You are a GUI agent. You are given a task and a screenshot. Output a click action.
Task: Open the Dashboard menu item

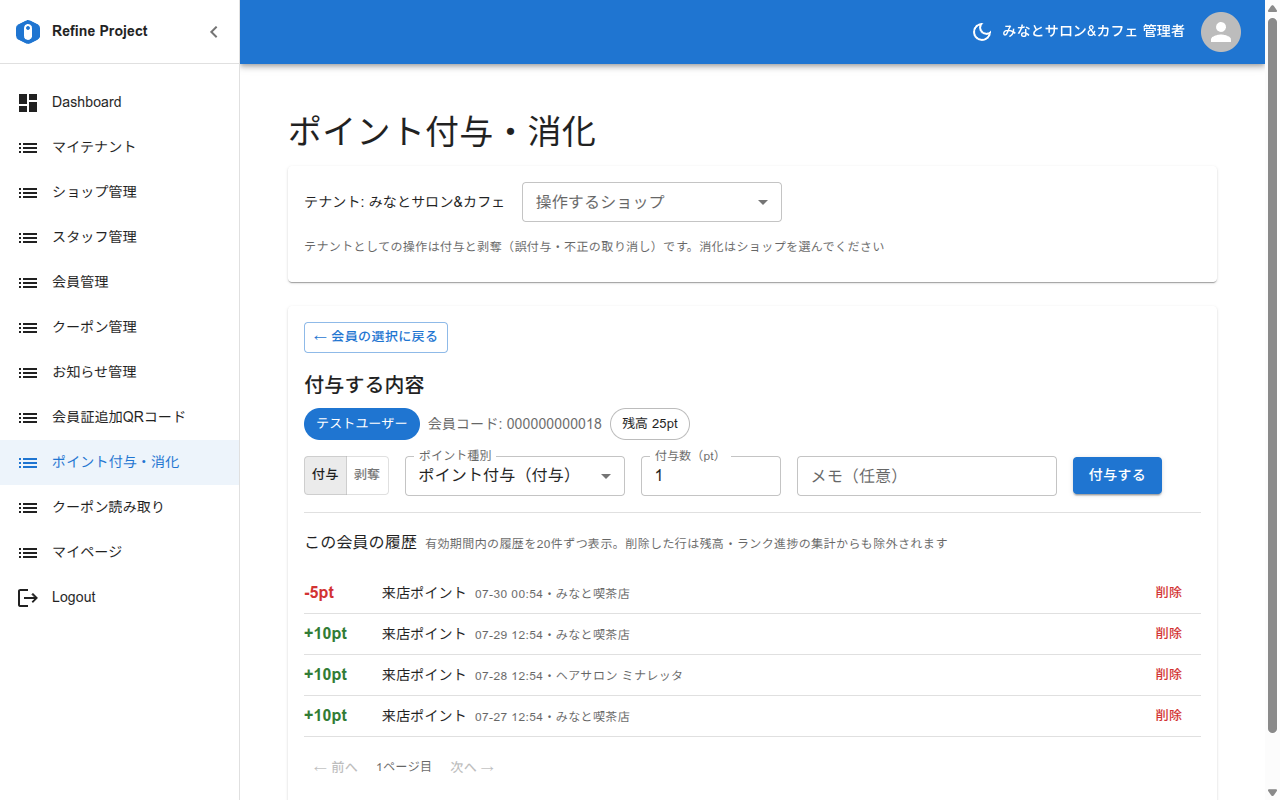point(119,102)
